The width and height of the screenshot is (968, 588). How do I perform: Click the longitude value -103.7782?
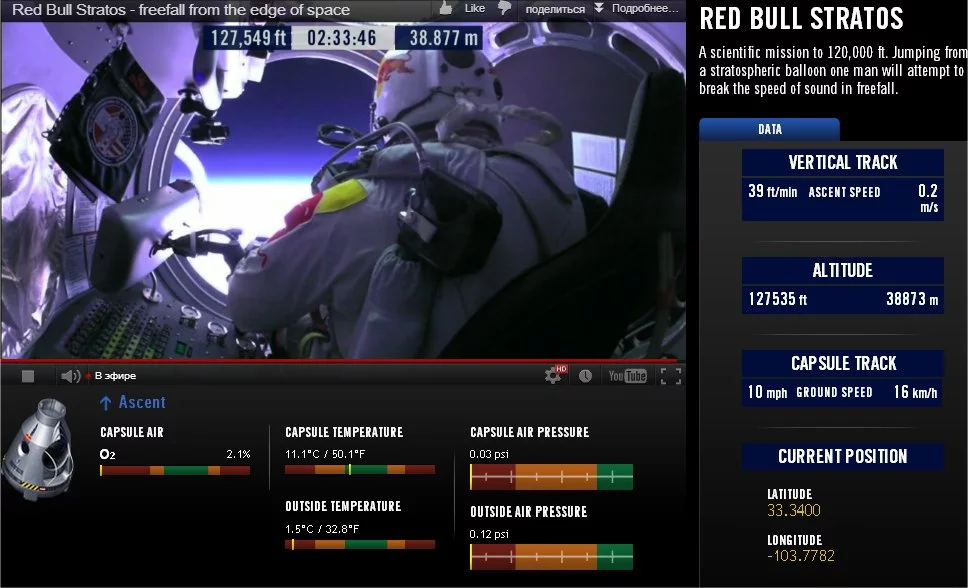[801, 555]
